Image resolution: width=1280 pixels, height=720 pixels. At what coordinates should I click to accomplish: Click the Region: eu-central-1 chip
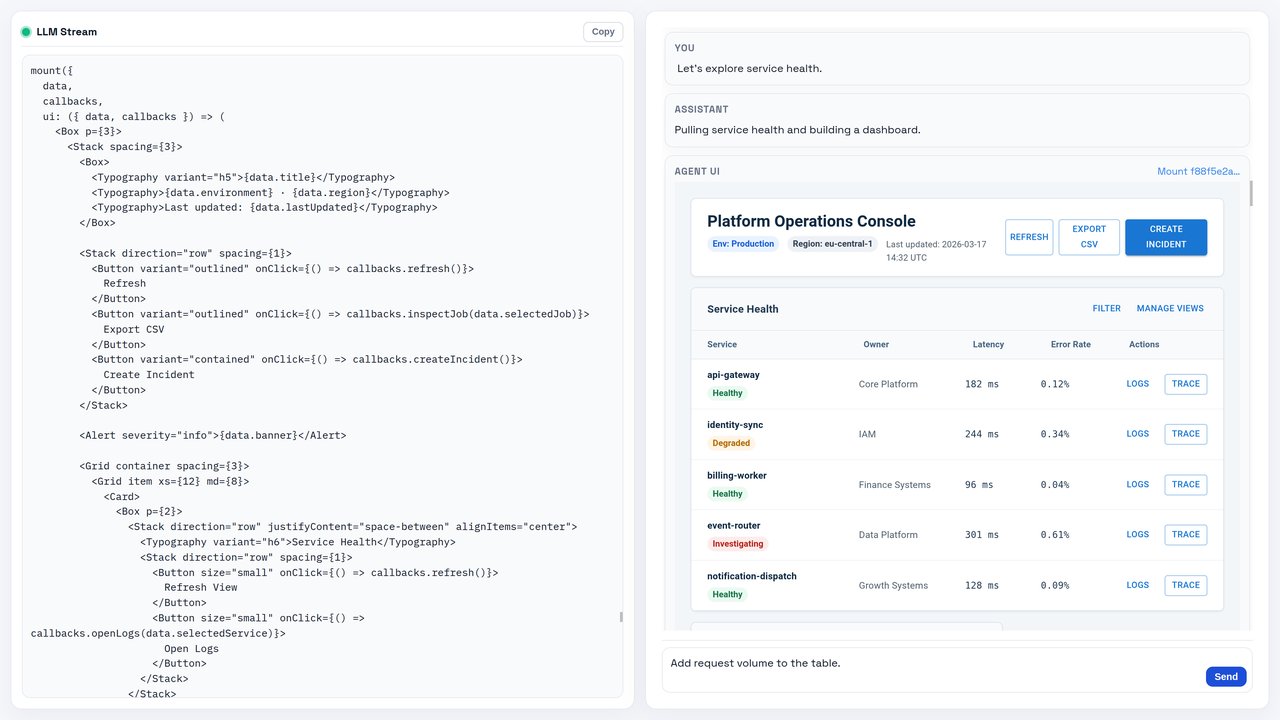tap(831, 244)
